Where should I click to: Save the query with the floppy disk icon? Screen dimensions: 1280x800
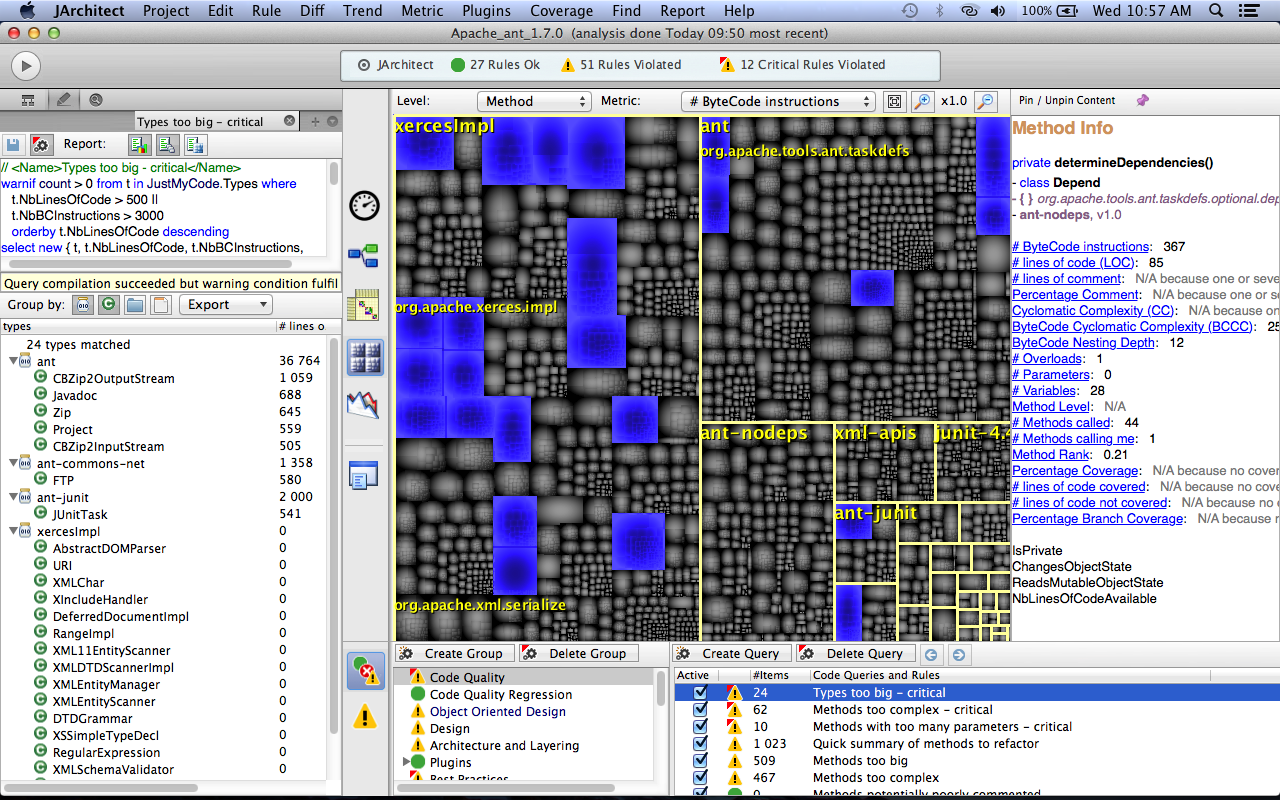(x=14, y=144)
